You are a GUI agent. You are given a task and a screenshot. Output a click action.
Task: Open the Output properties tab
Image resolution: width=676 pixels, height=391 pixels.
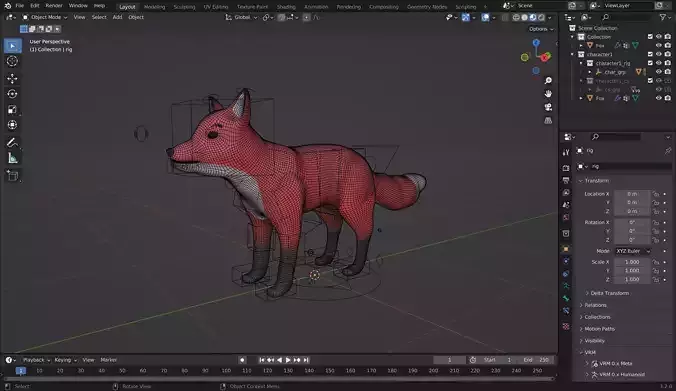tap(566, 180)
